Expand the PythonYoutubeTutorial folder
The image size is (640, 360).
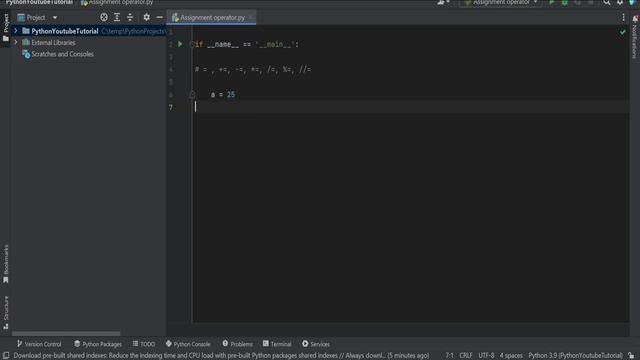(16, 31)
